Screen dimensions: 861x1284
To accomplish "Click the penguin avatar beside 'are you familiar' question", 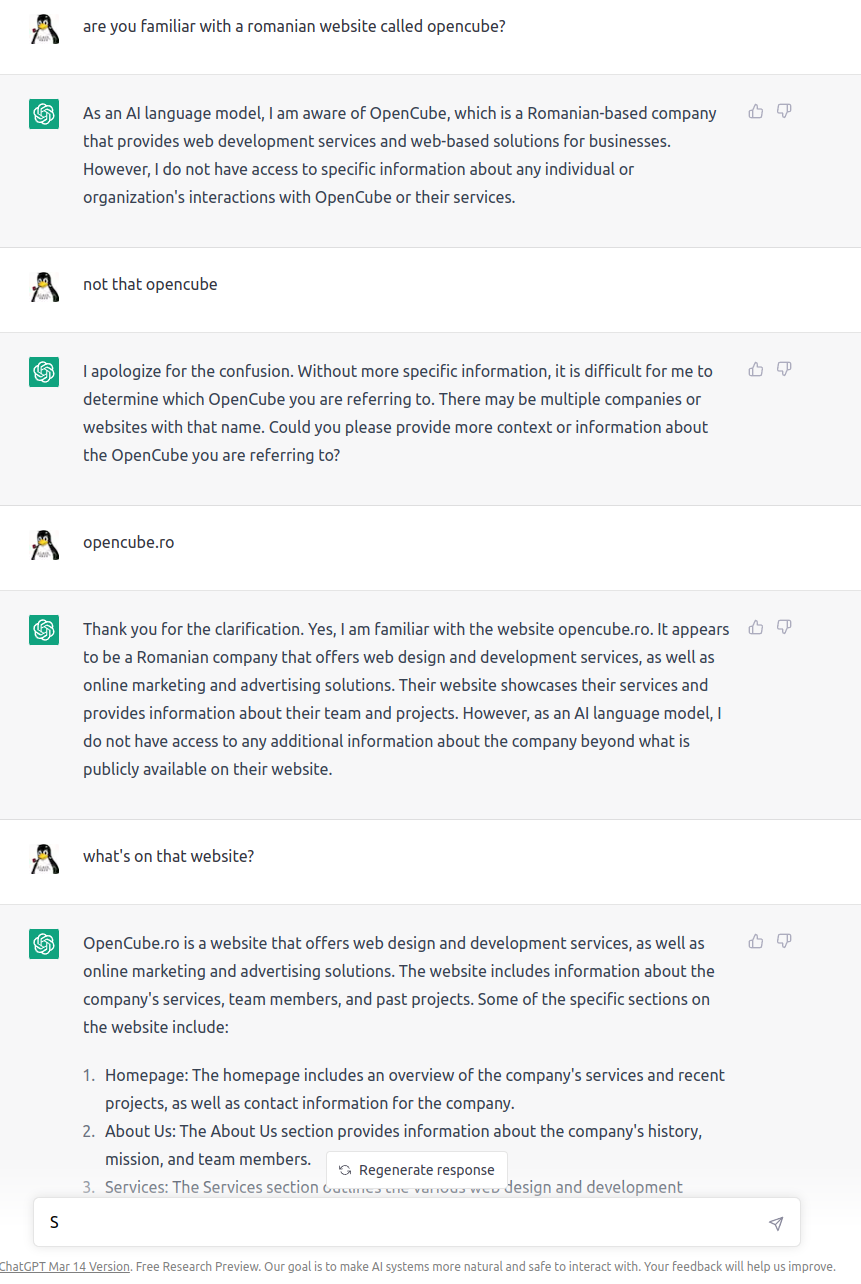I will pos(44,29).
